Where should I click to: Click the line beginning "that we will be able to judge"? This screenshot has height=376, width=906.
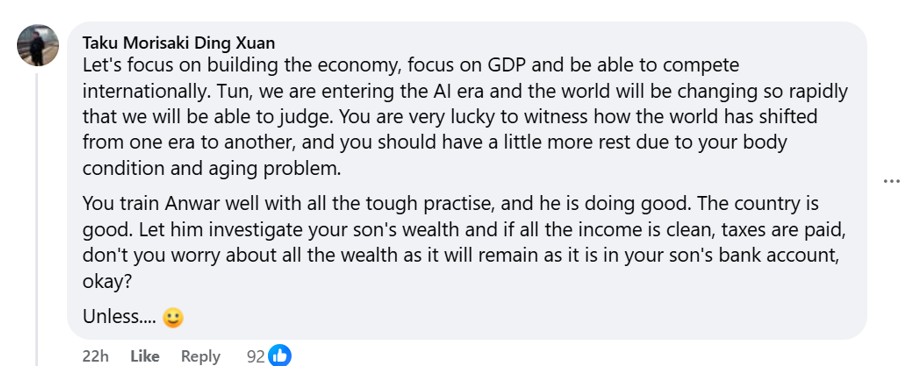pyautogui.click(x=450, y=117)
